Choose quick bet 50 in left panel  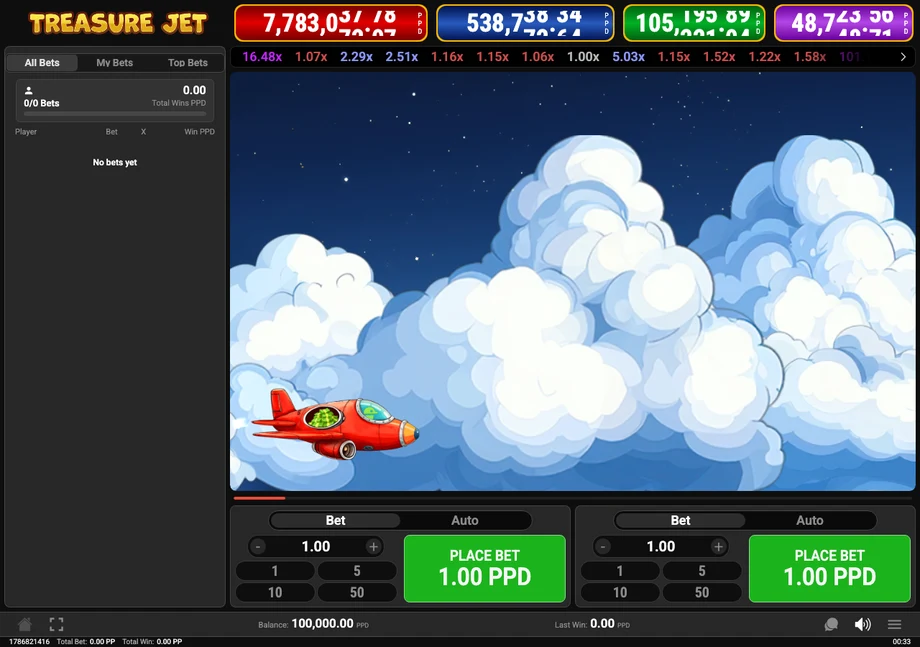357,592
